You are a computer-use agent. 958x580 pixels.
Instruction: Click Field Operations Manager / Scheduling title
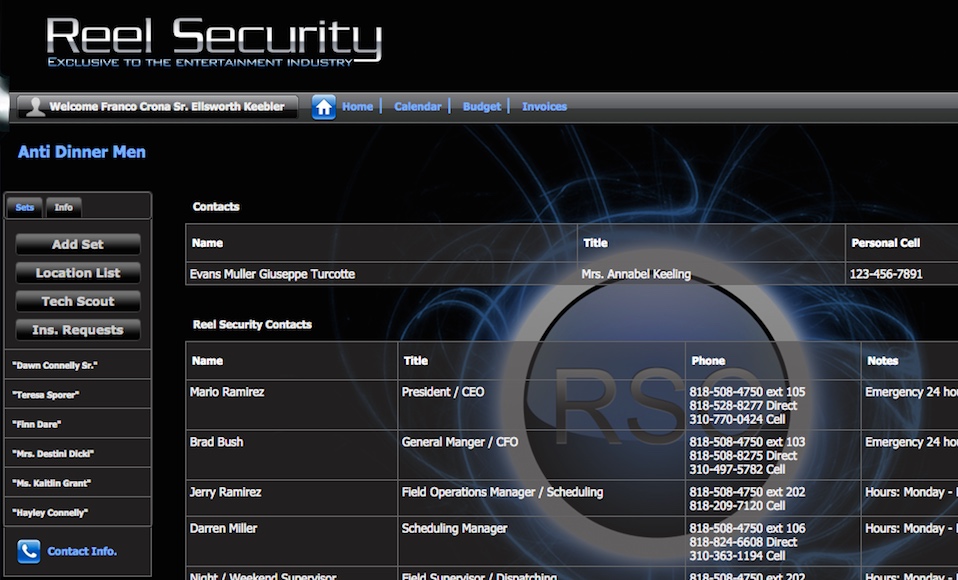(502, 492)
